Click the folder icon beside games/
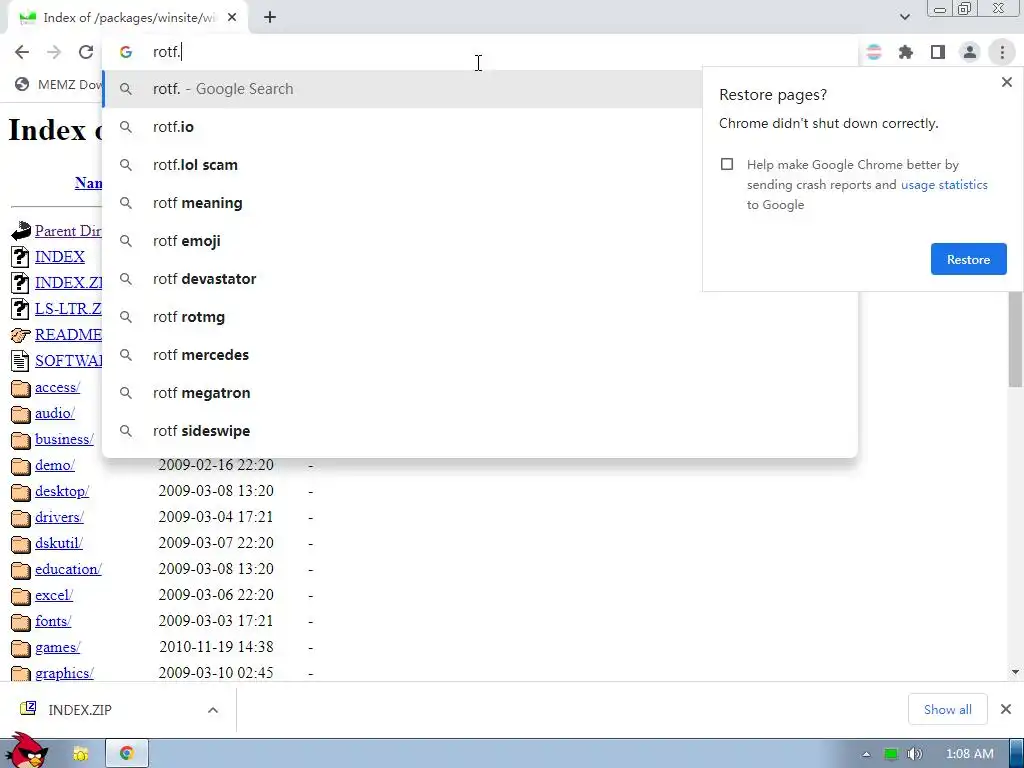This screenshot has width=1024, height=768. point(21,648)
